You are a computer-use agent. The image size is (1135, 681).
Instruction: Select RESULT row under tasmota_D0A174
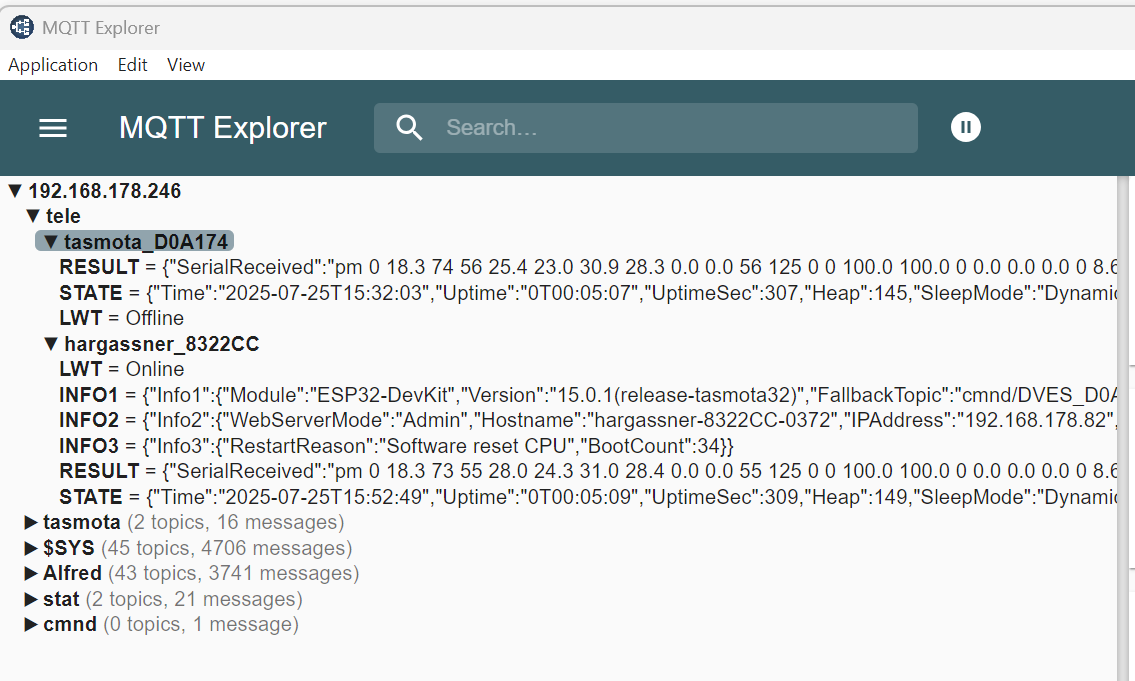point(588,267)
